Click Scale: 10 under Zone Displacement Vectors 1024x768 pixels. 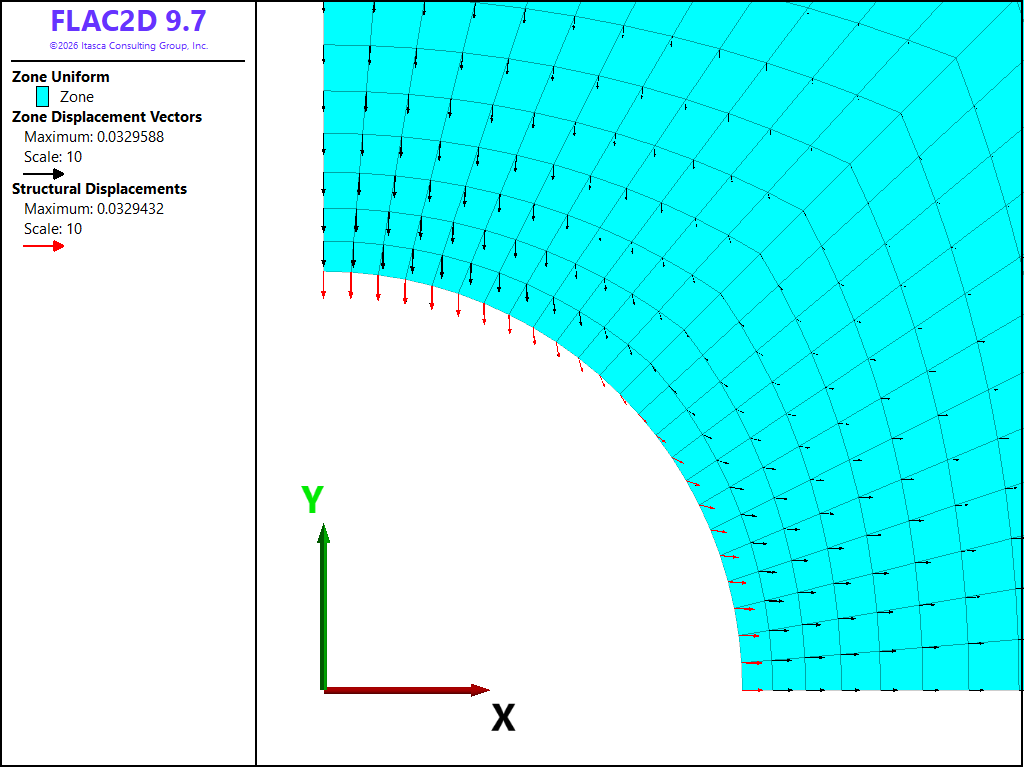(53, 157)
